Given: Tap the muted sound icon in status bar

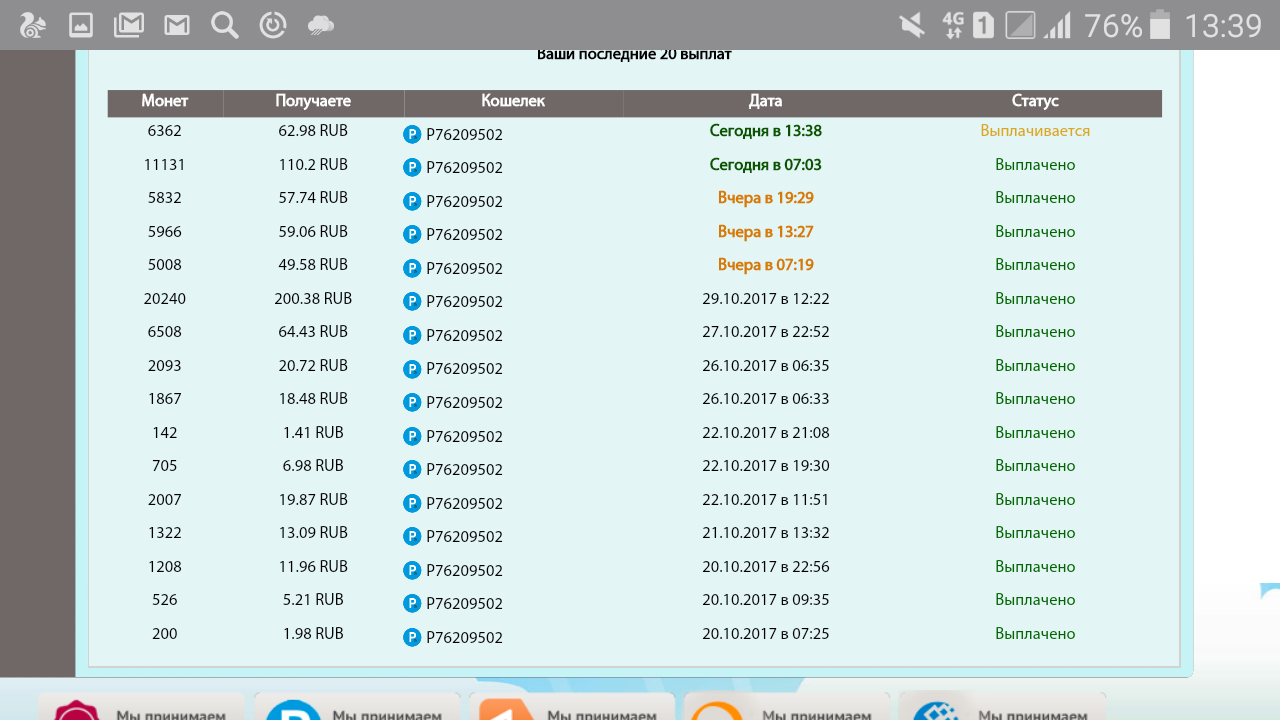Looking at the screenshot, I should click(x=911, y=25).
